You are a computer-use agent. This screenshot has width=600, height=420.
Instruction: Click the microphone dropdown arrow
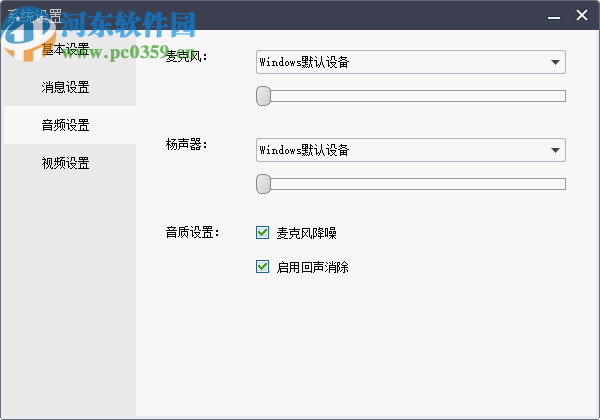click(555, 62)
